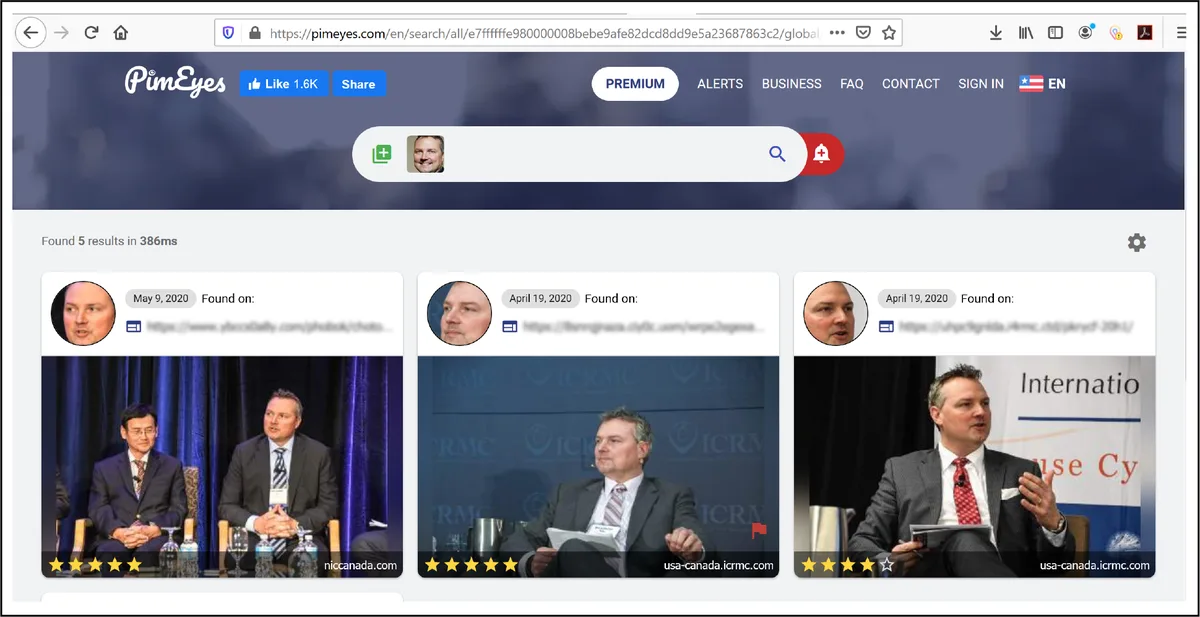Open the Firefox hamburger menu
Viewport: 1200px width, 617px height.
tap(1183, 33)
